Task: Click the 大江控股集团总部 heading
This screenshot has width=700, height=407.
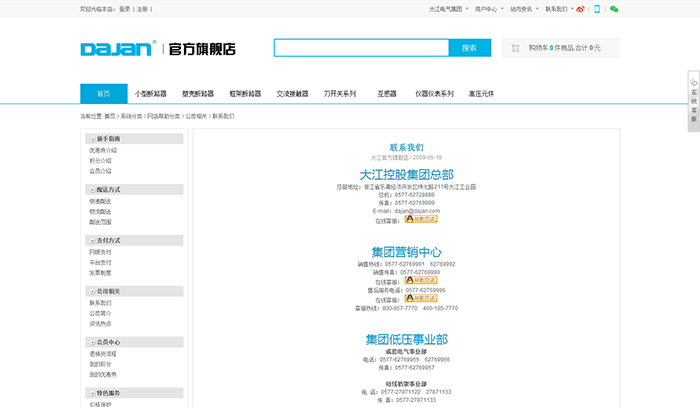Action: 407,174
